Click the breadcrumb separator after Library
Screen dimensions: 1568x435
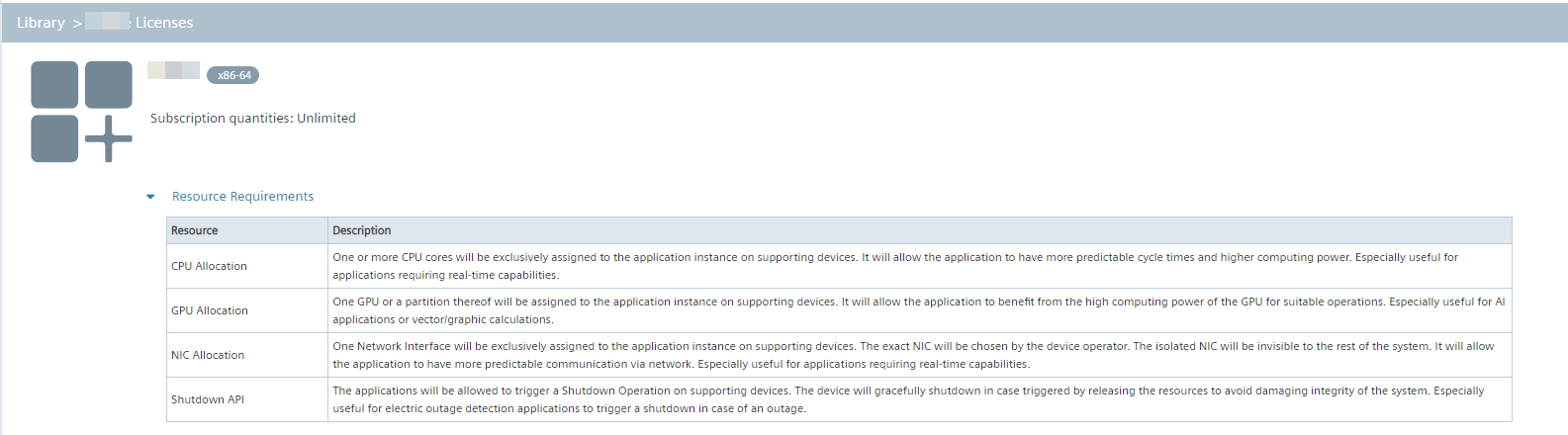click(76, 23)
